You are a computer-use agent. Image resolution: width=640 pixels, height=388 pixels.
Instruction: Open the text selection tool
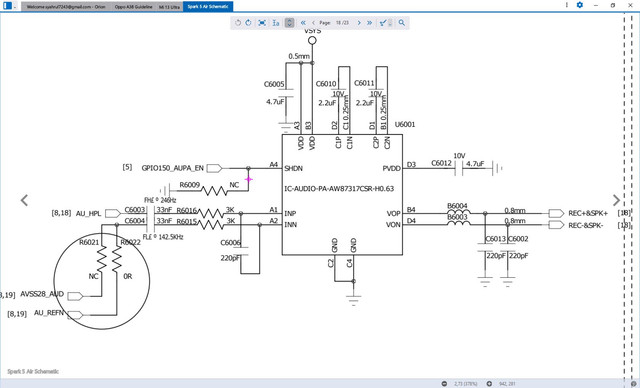click(x=276, y=23)
